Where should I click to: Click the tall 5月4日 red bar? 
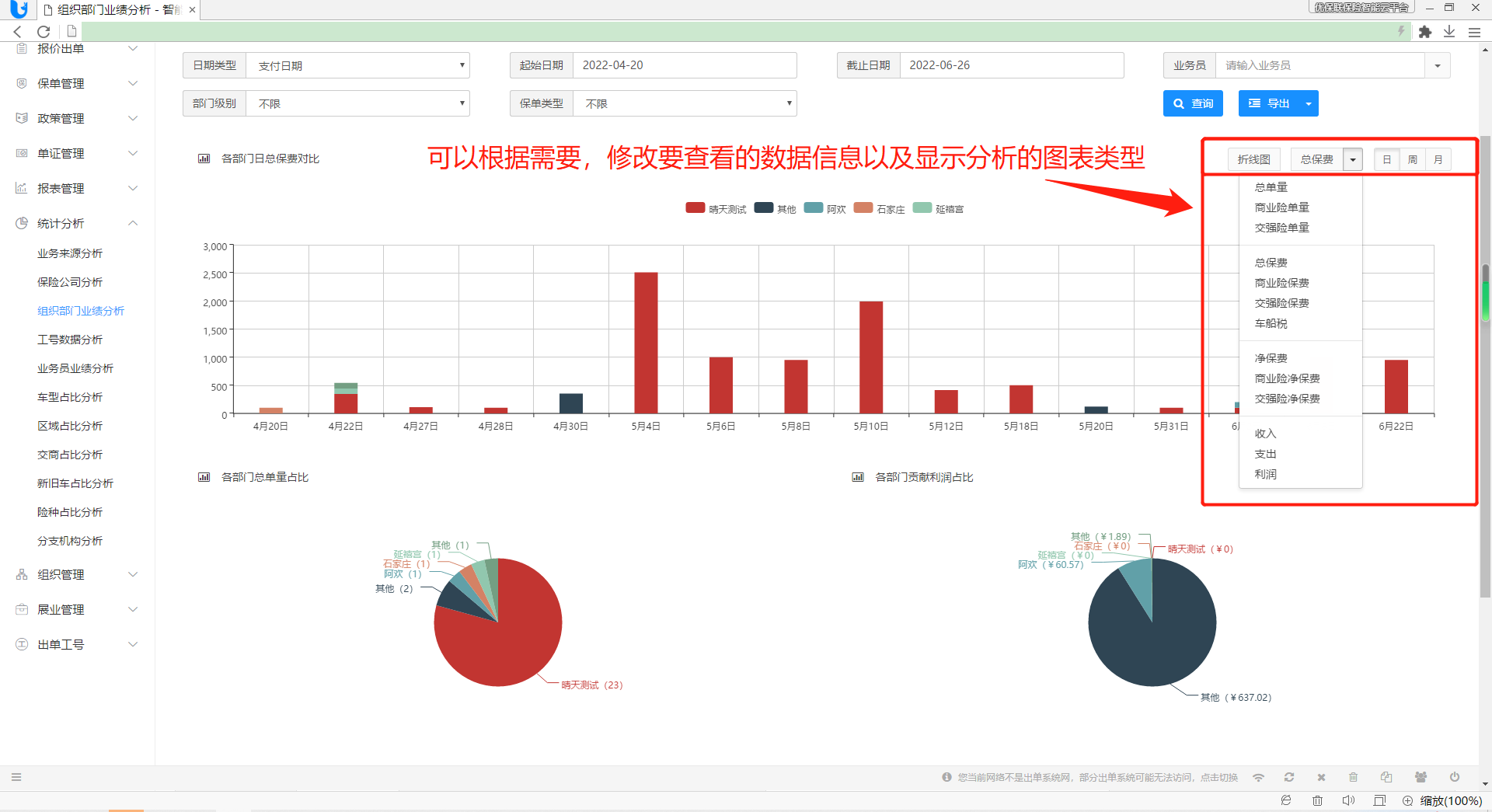[x=646, y=343]
